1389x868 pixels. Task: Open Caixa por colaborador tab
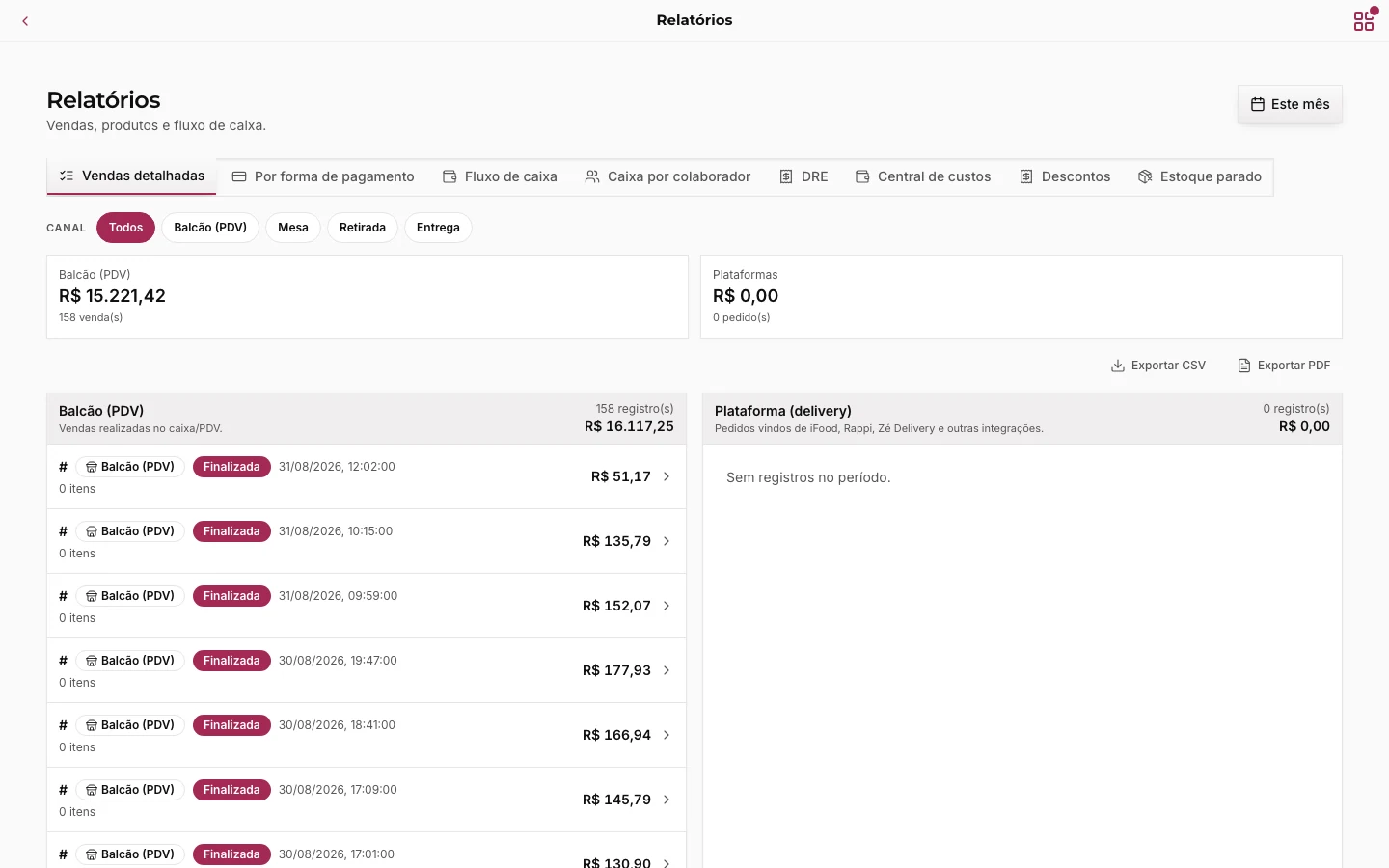click(667, 176)
